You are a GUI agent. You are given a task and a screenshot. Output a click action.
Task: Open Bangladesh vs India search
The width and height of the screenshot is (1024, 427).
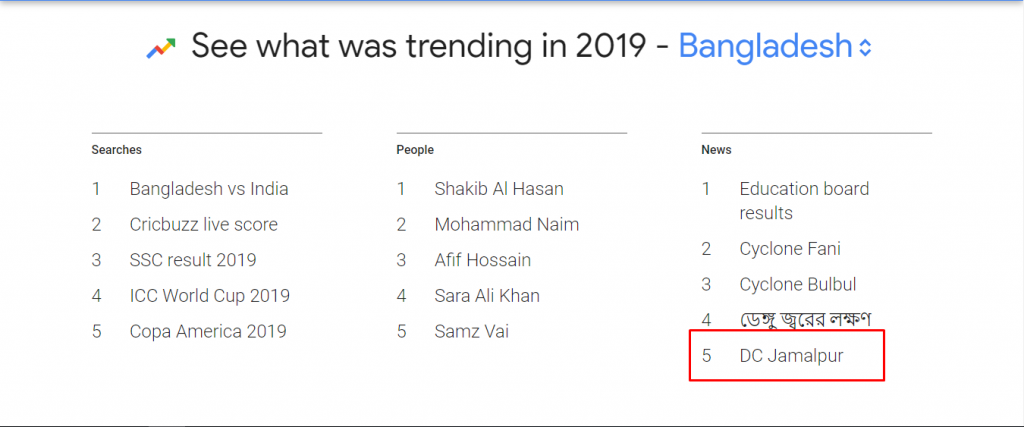click(x=209, y=189)
